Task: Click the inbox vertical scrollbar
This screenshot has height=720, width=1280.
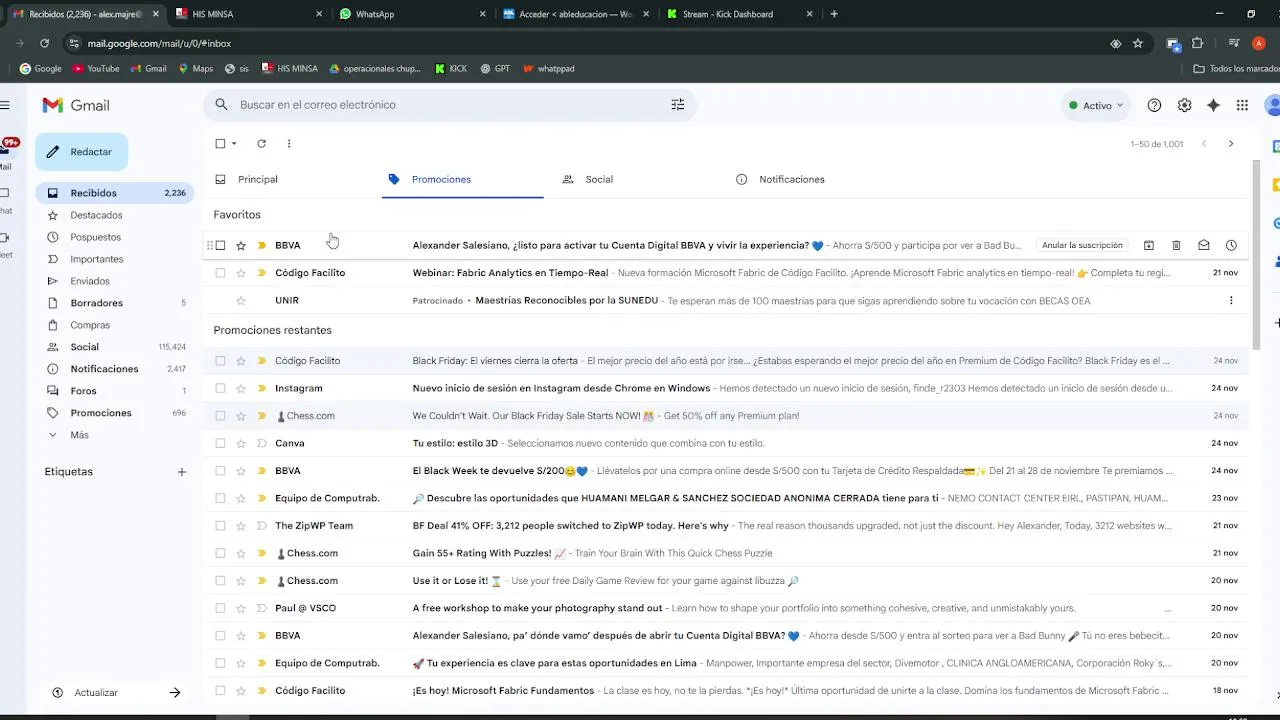Action: point(1256,255)
